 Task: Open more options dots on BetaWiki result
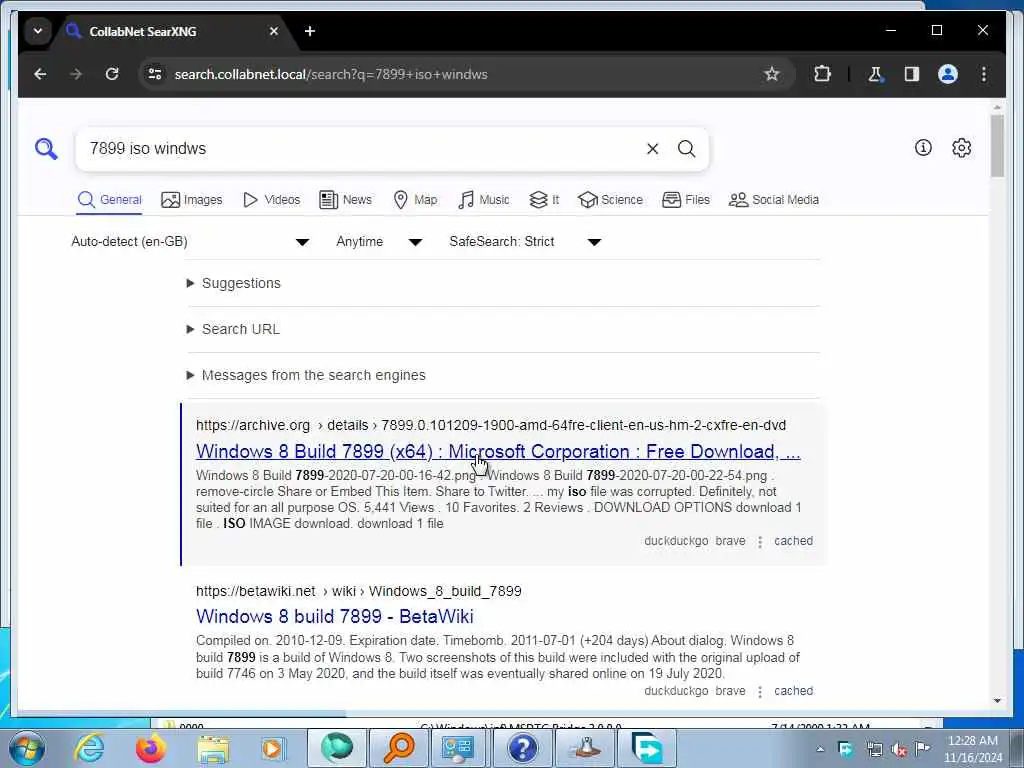[760, 692]
